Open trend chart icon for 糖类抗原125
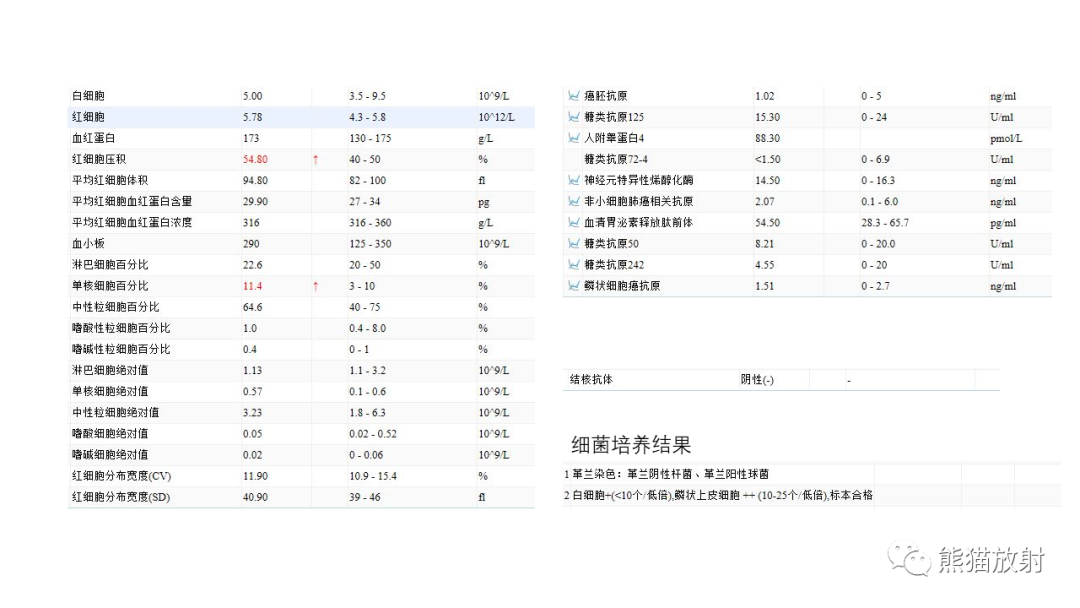The image size is (1080, 608). (573, 117)
